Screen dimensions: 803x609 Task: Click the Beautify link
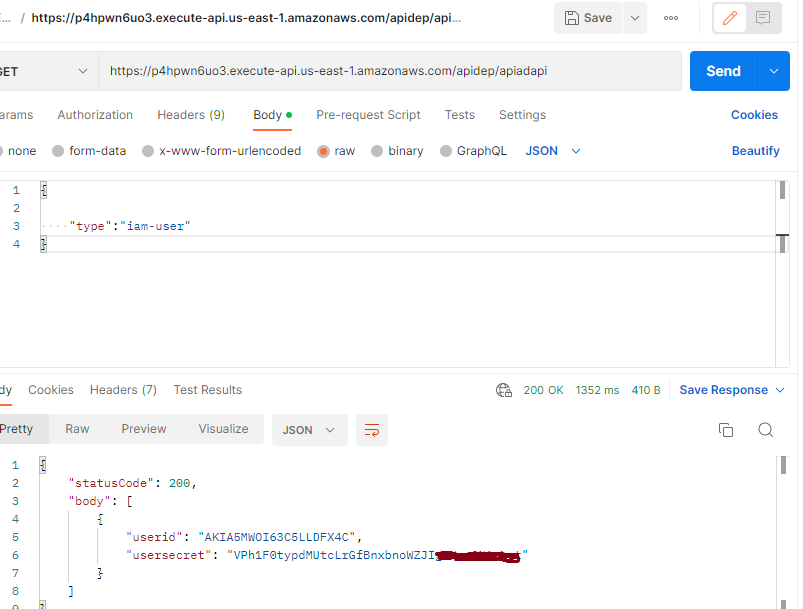(x=755, y=151)
